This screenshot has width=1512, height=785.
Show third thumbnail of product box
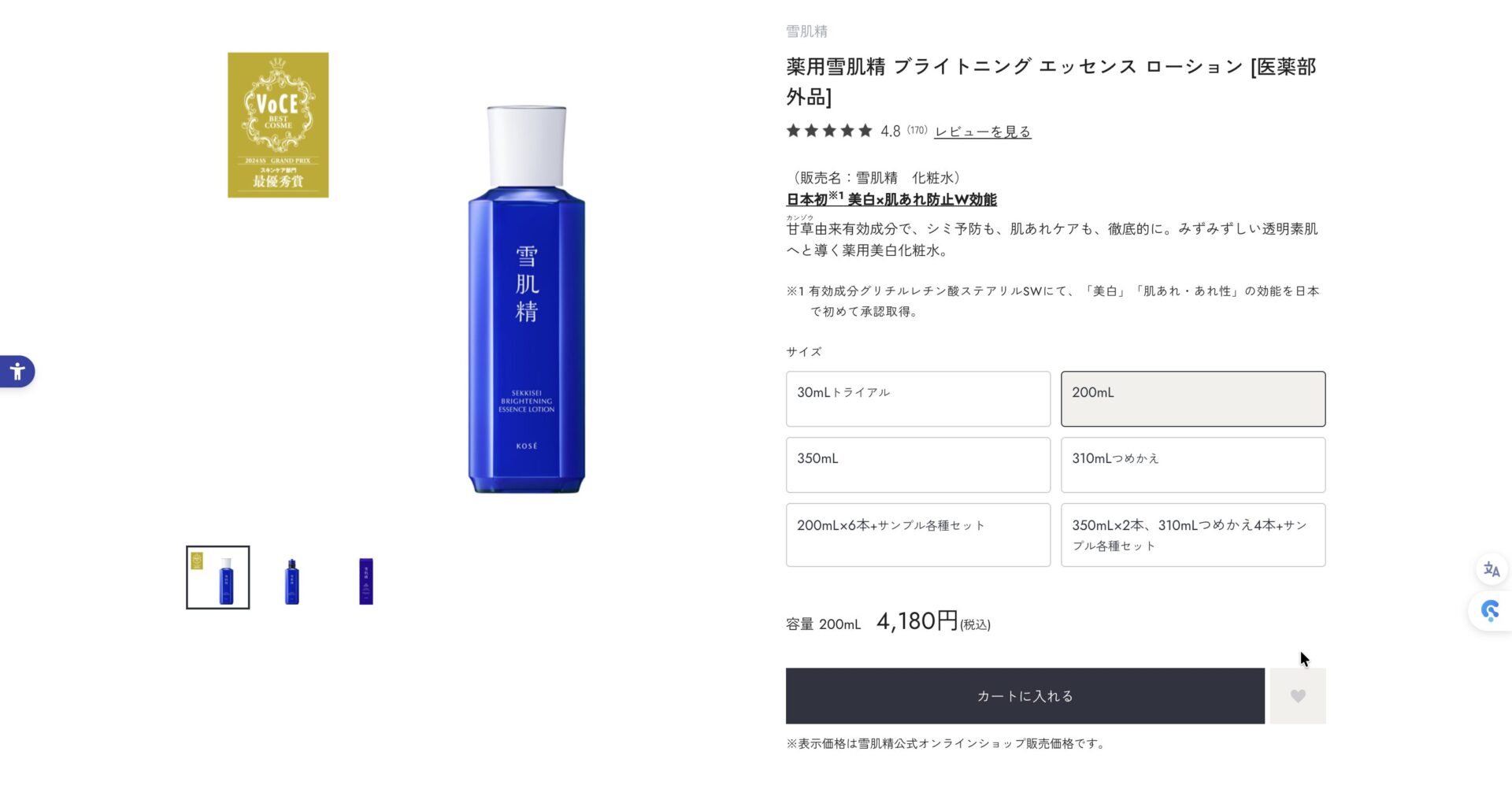click(366, 581)
